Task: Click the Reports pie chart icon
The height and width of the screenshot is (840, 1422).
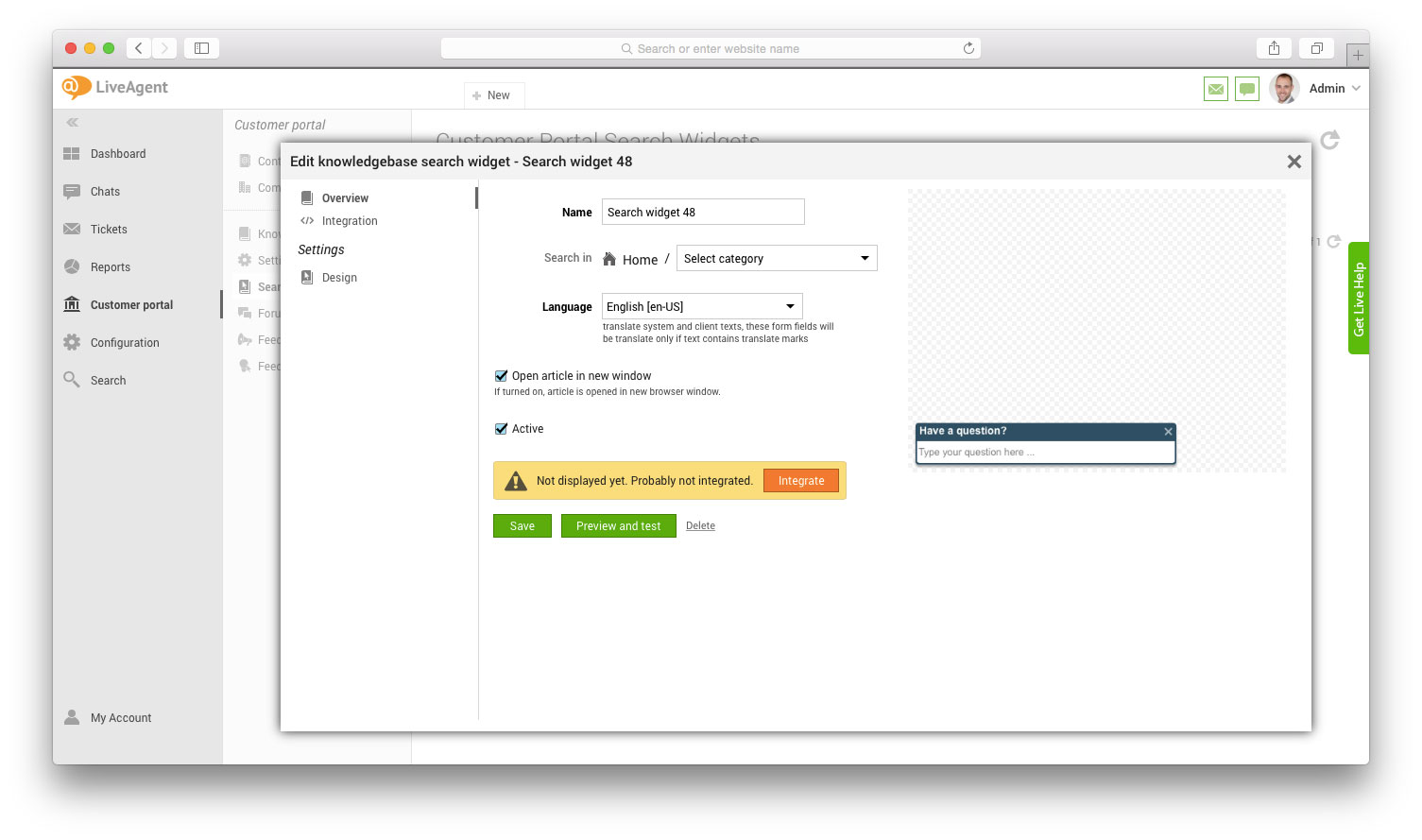Action: 72,266
